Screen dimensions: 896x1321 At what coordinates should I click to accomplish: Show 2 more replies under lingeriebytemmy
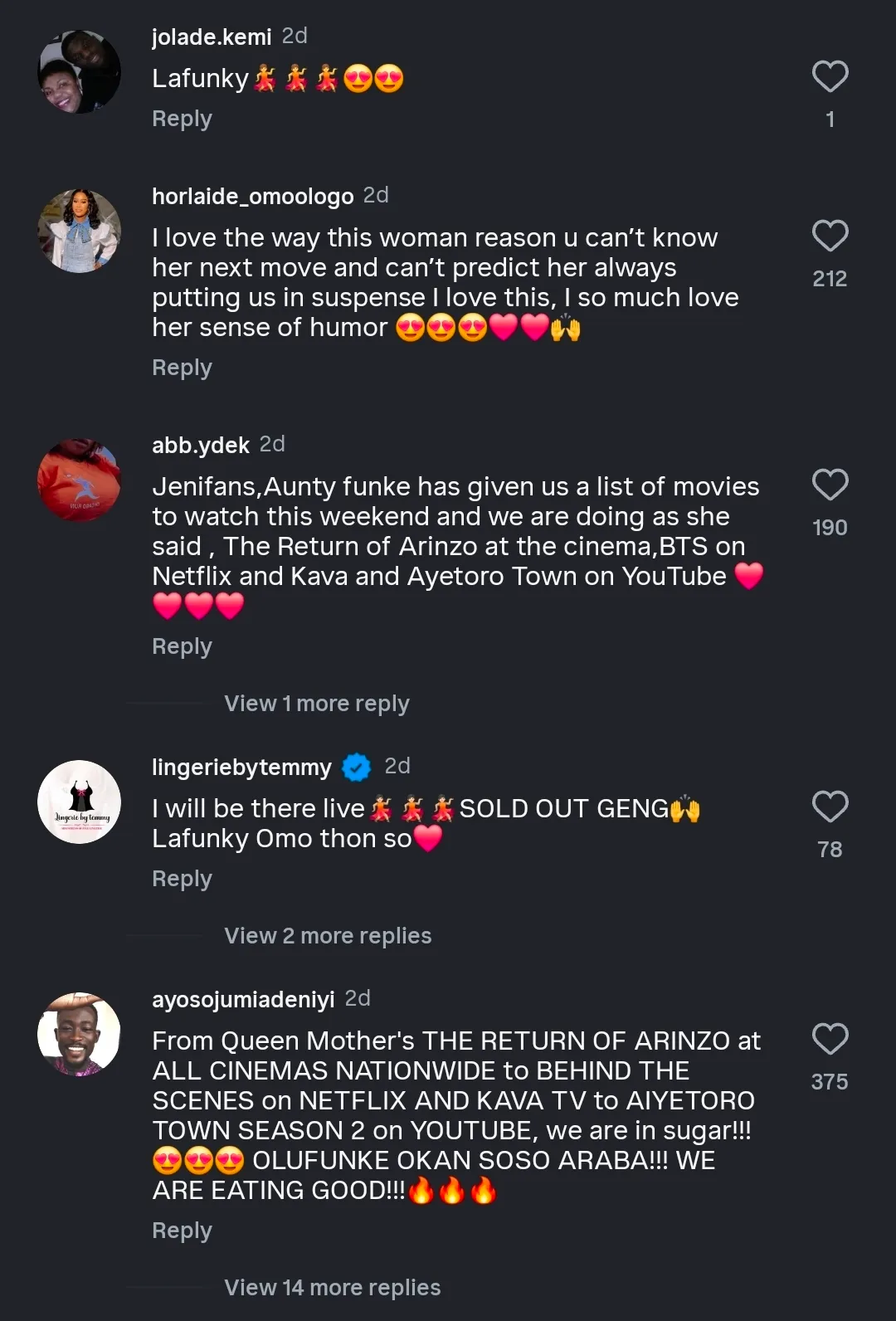[328, 936]
